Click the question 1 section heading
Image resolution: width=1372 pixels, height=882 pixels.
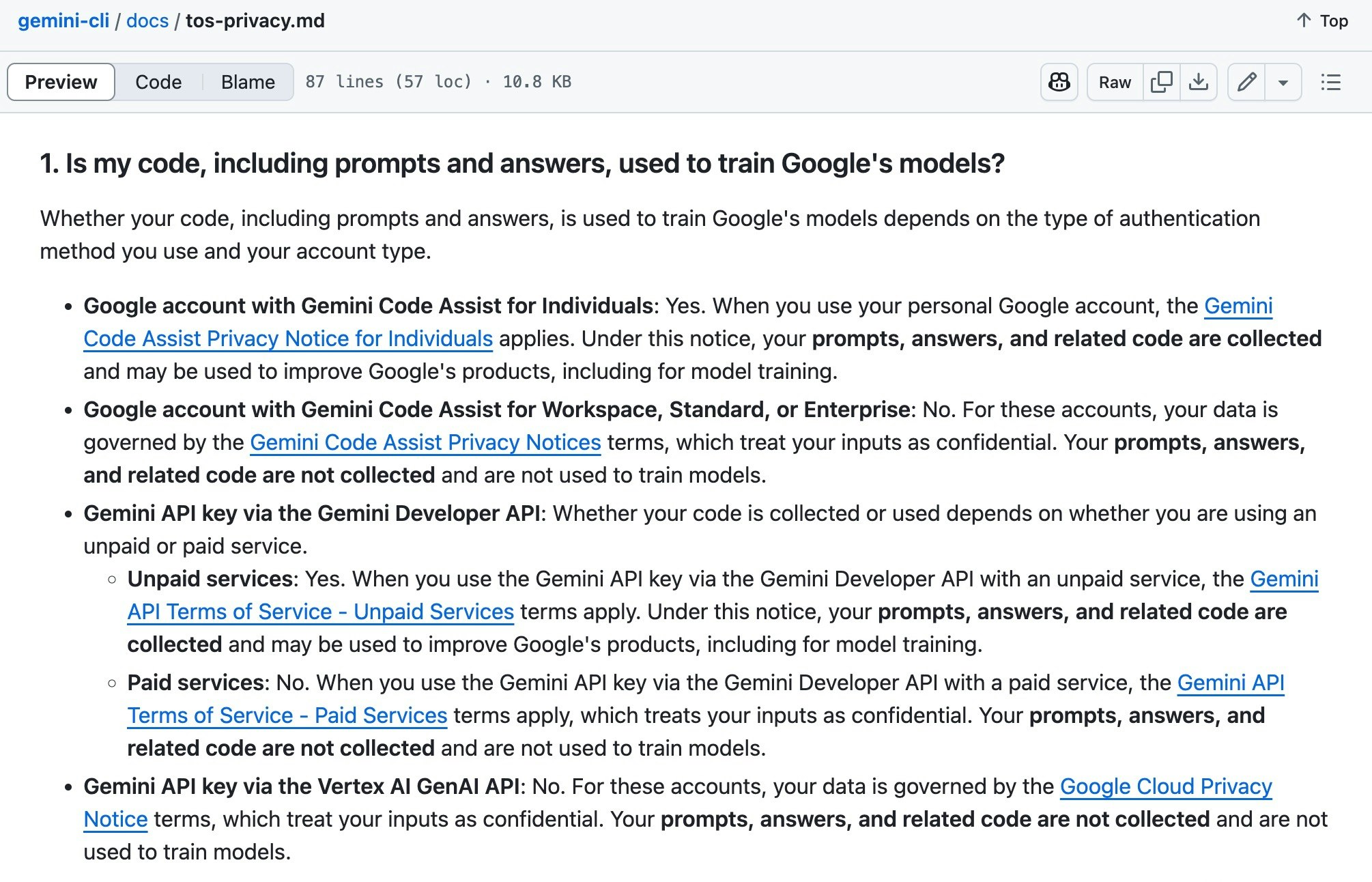click(x=522, y=163)
